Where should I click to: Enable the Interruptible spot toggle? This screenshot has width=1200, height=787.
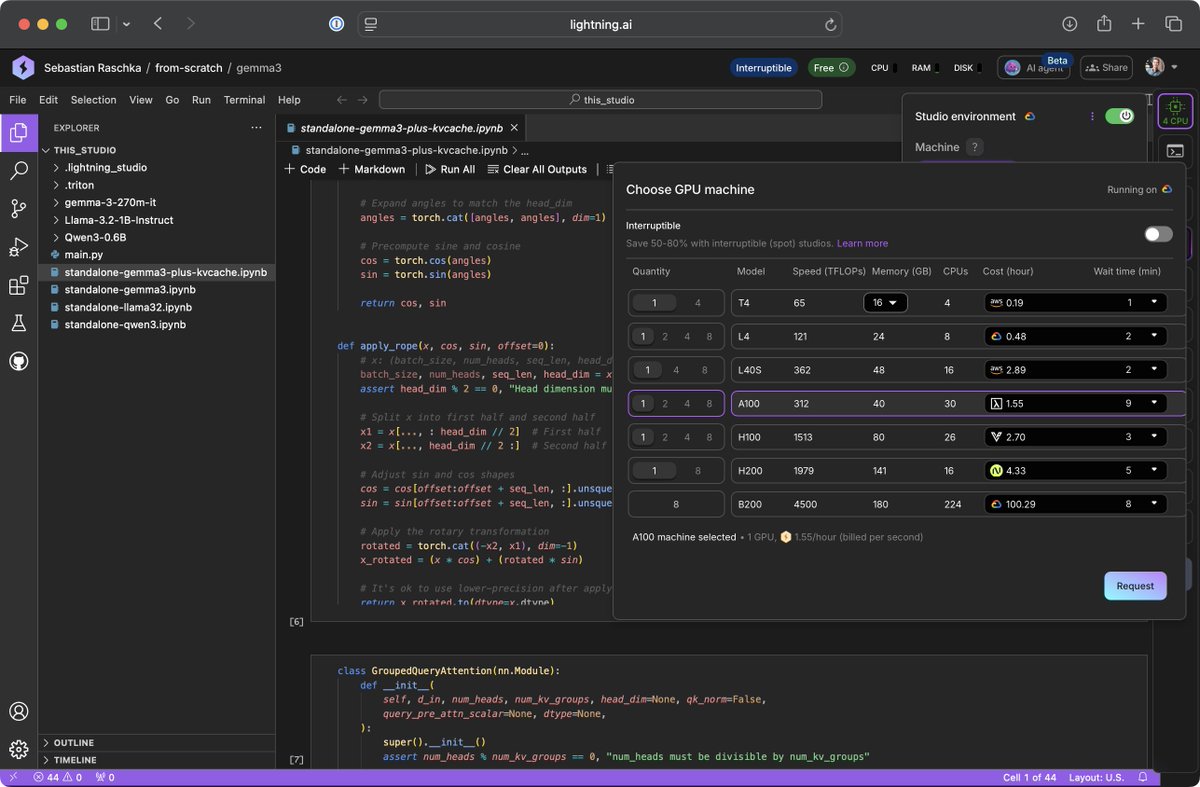[x=1158, y=234]
